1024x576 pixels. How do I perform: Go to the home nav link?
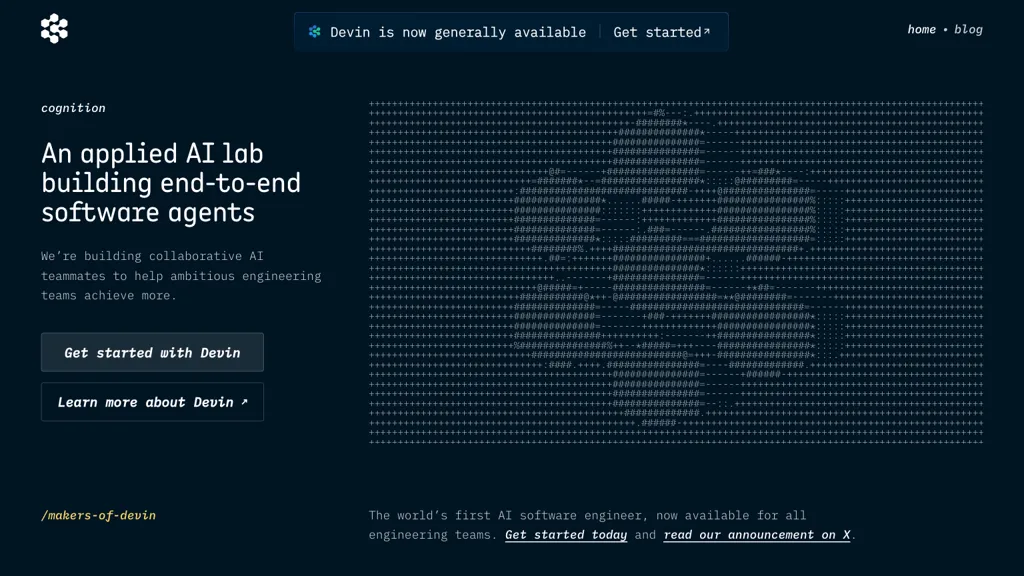(x=921, y=29)
